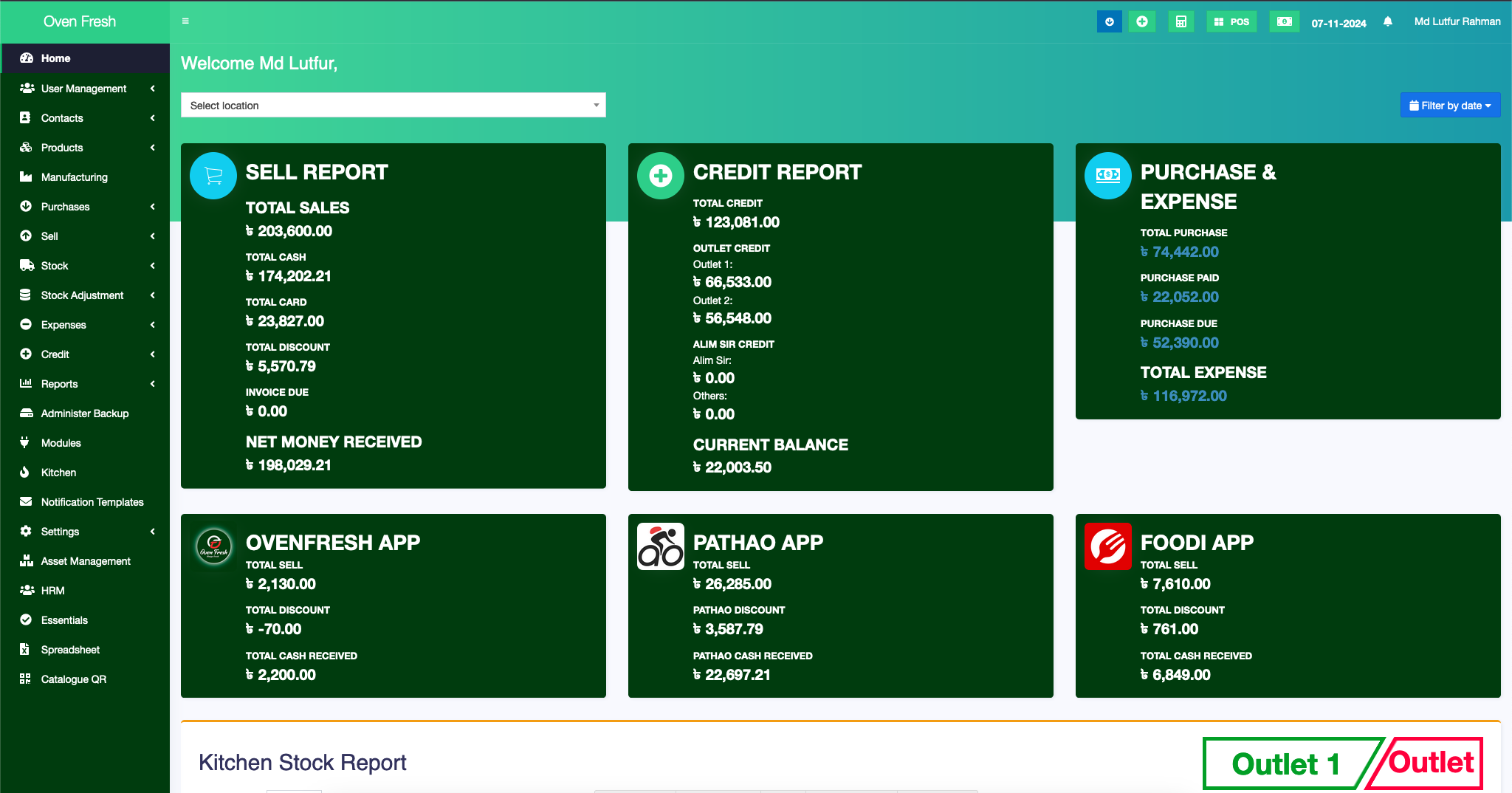Click the Purchase & Expense money icon
Screen dimensions: 1512x793
[x=1108, y=176]
